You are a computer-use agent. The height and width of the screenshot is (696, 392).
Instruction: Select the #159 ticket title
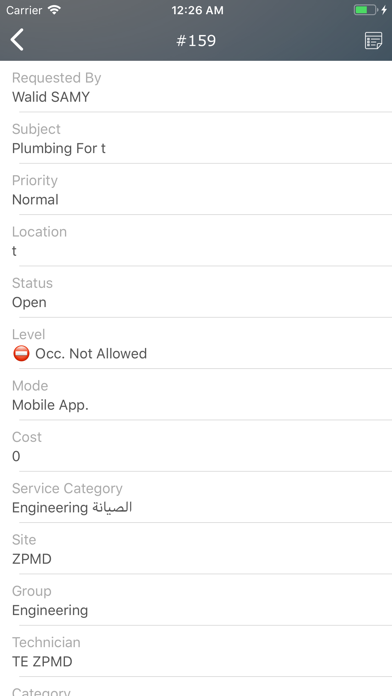196,40
